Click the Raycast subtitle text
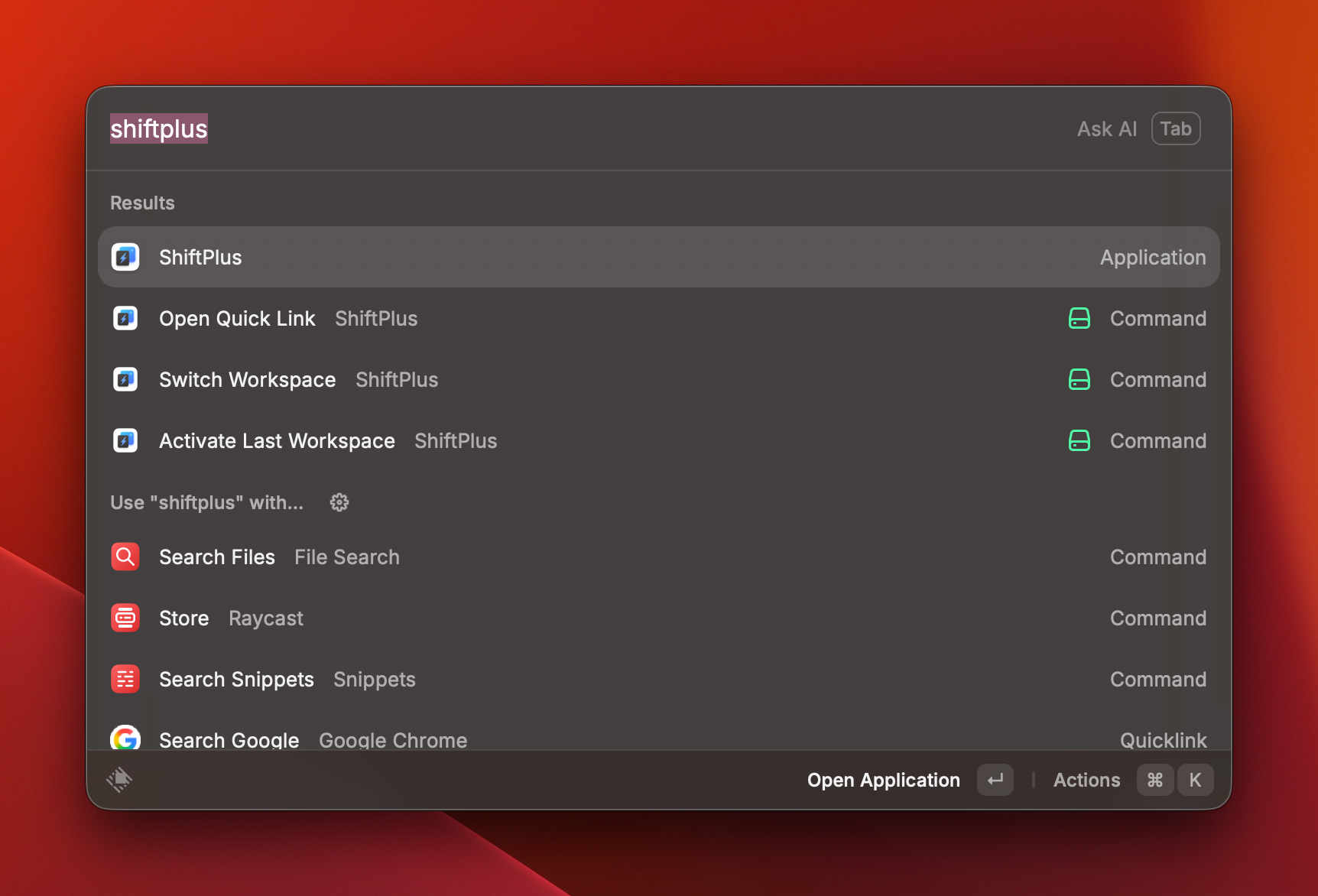 tap(266, 618)
